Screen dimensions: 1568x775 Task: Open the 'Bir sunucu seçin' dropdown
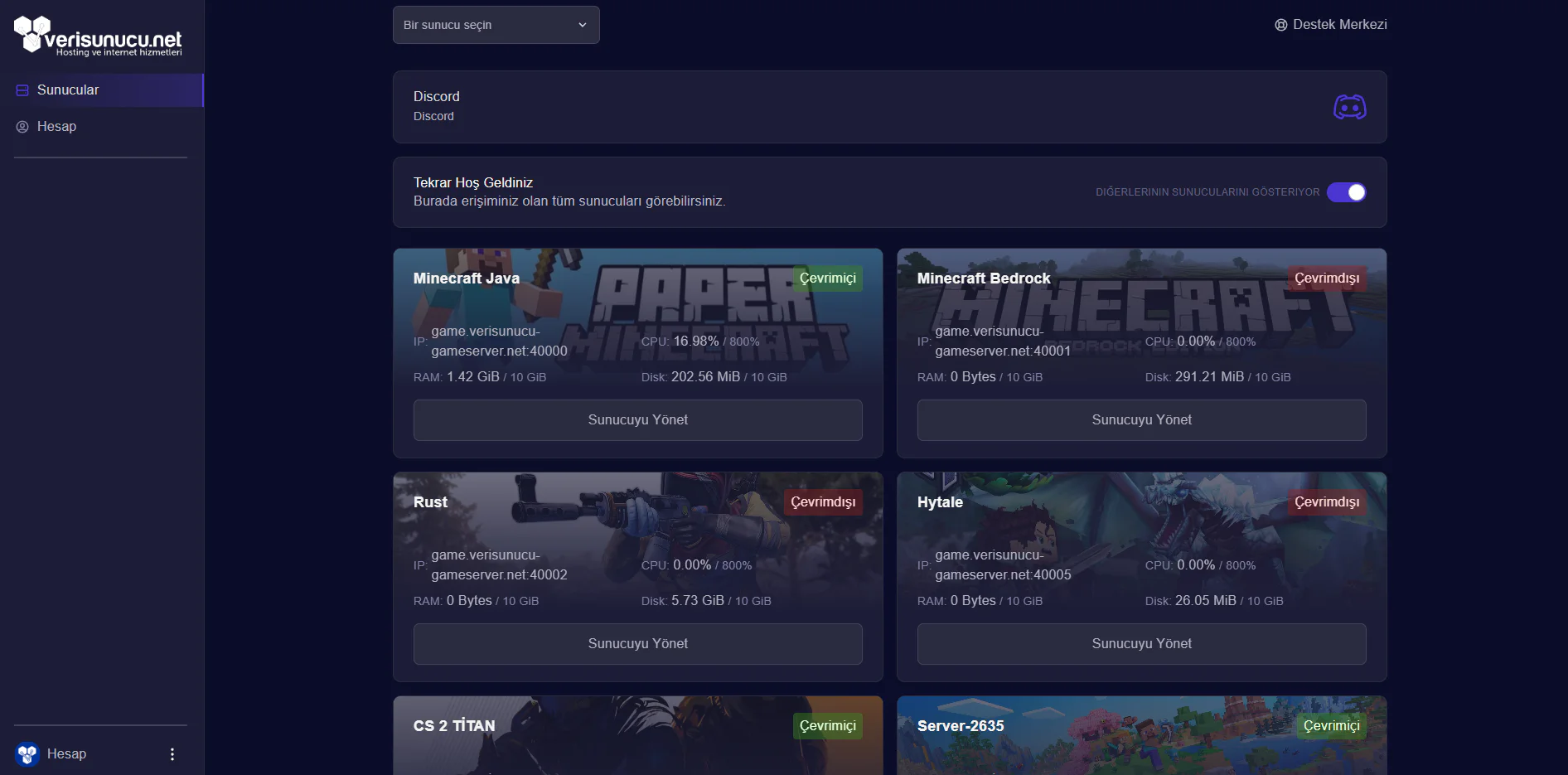click(x=496, y=25)
